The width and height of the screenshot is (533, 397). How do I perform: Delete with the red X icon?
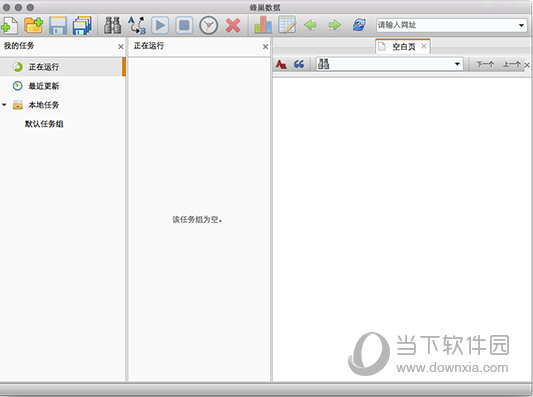point(233,25)
